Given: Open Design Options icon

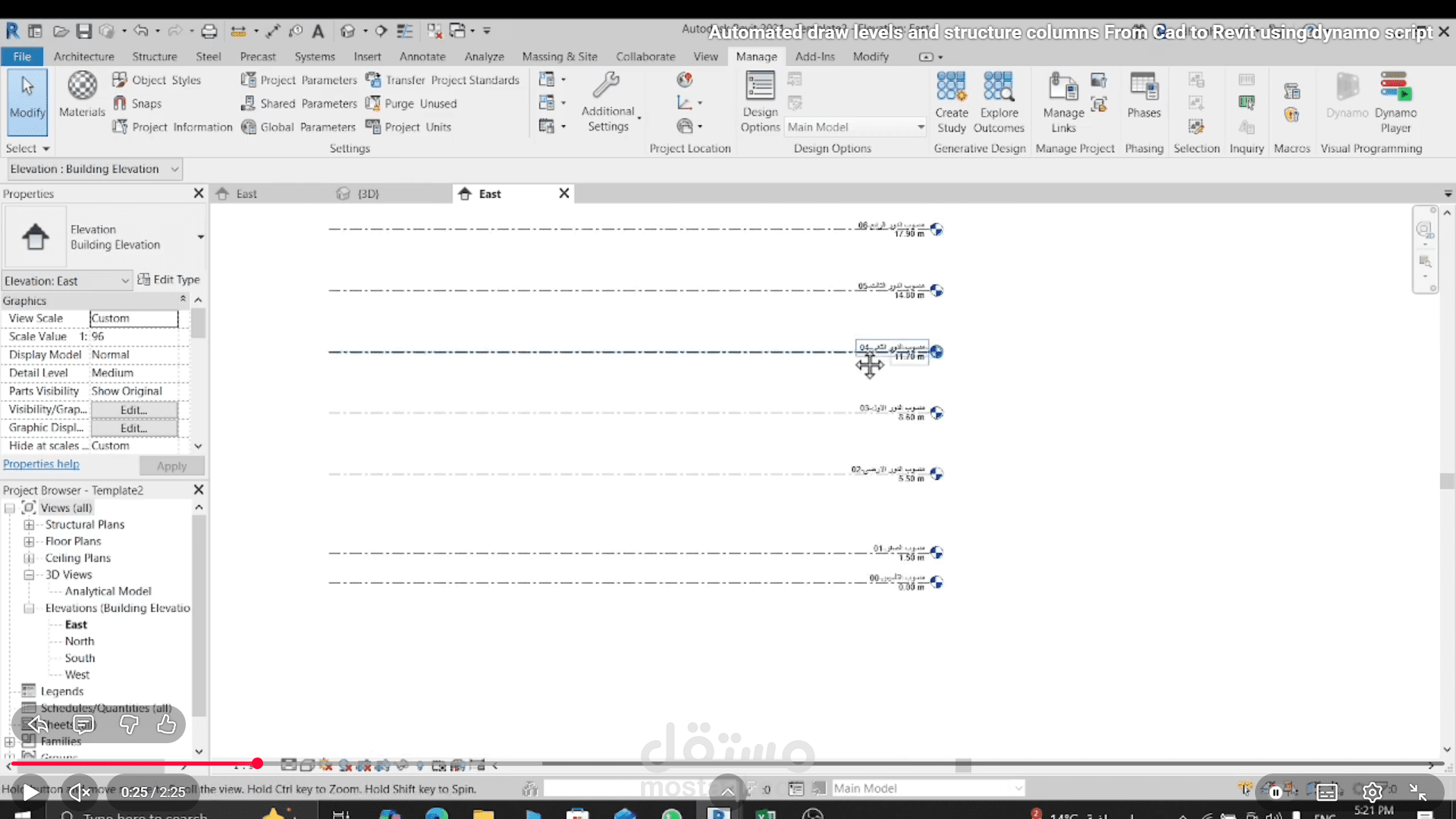Looking at the screenshot, I should [759, 86].
